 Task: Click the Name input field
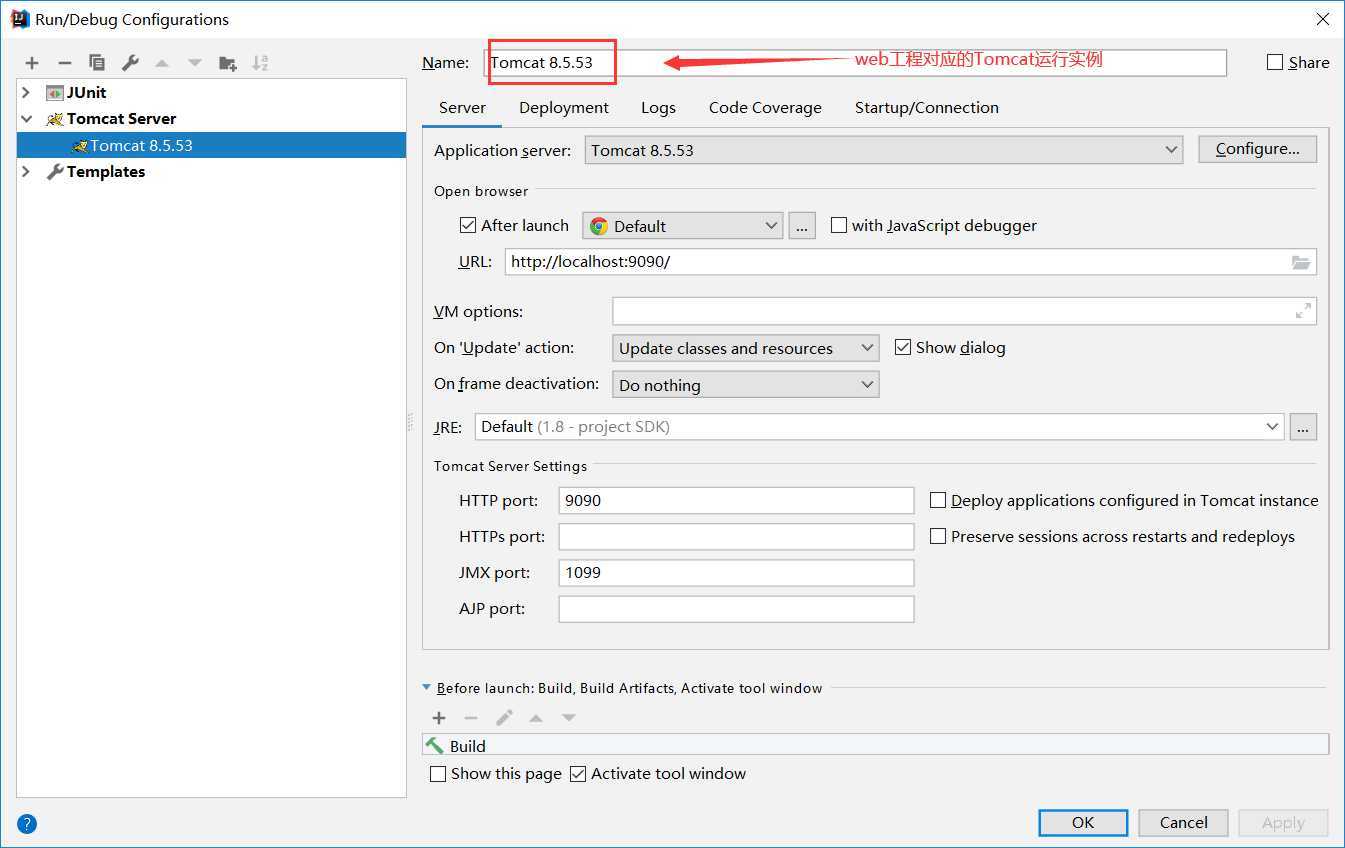856,62
